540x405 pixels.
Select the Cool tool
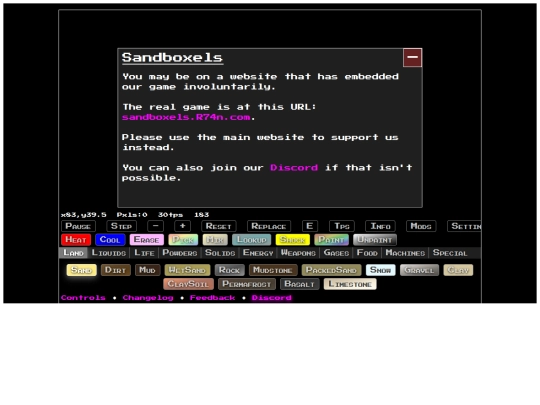click(x=110, y=240)
